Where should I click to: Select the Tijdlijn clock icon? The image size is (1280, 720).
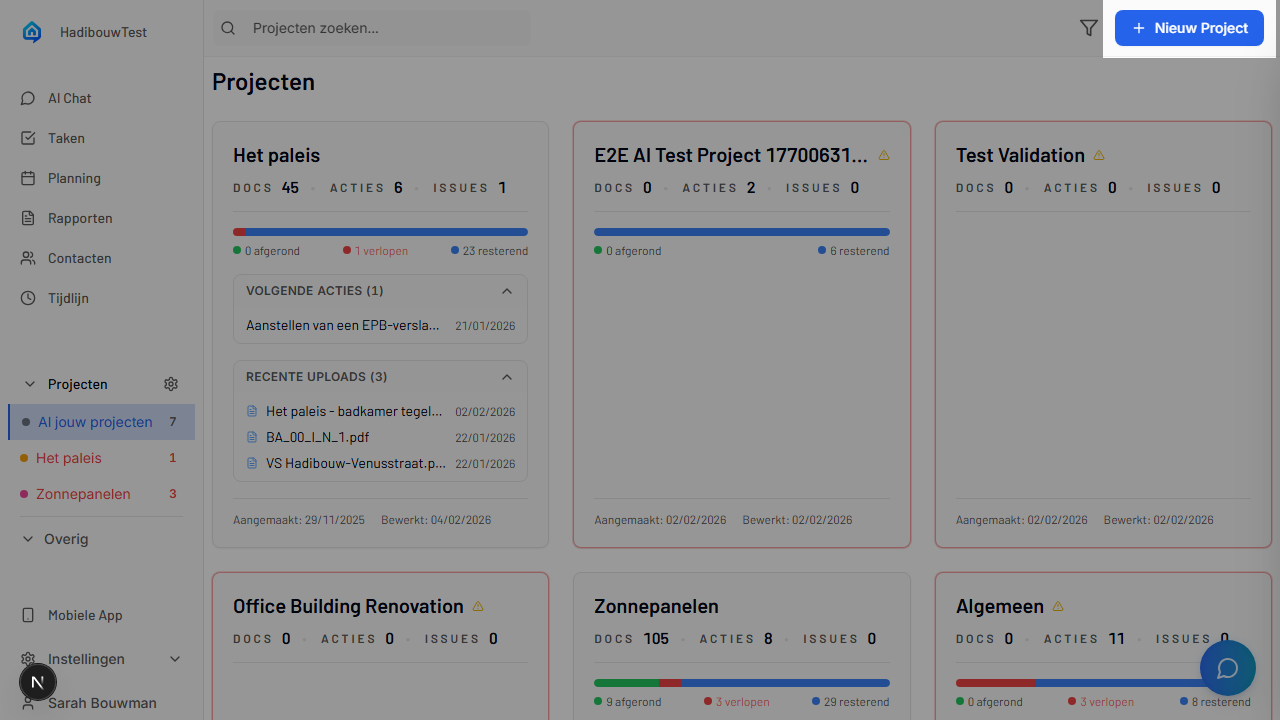coord(29,298)
